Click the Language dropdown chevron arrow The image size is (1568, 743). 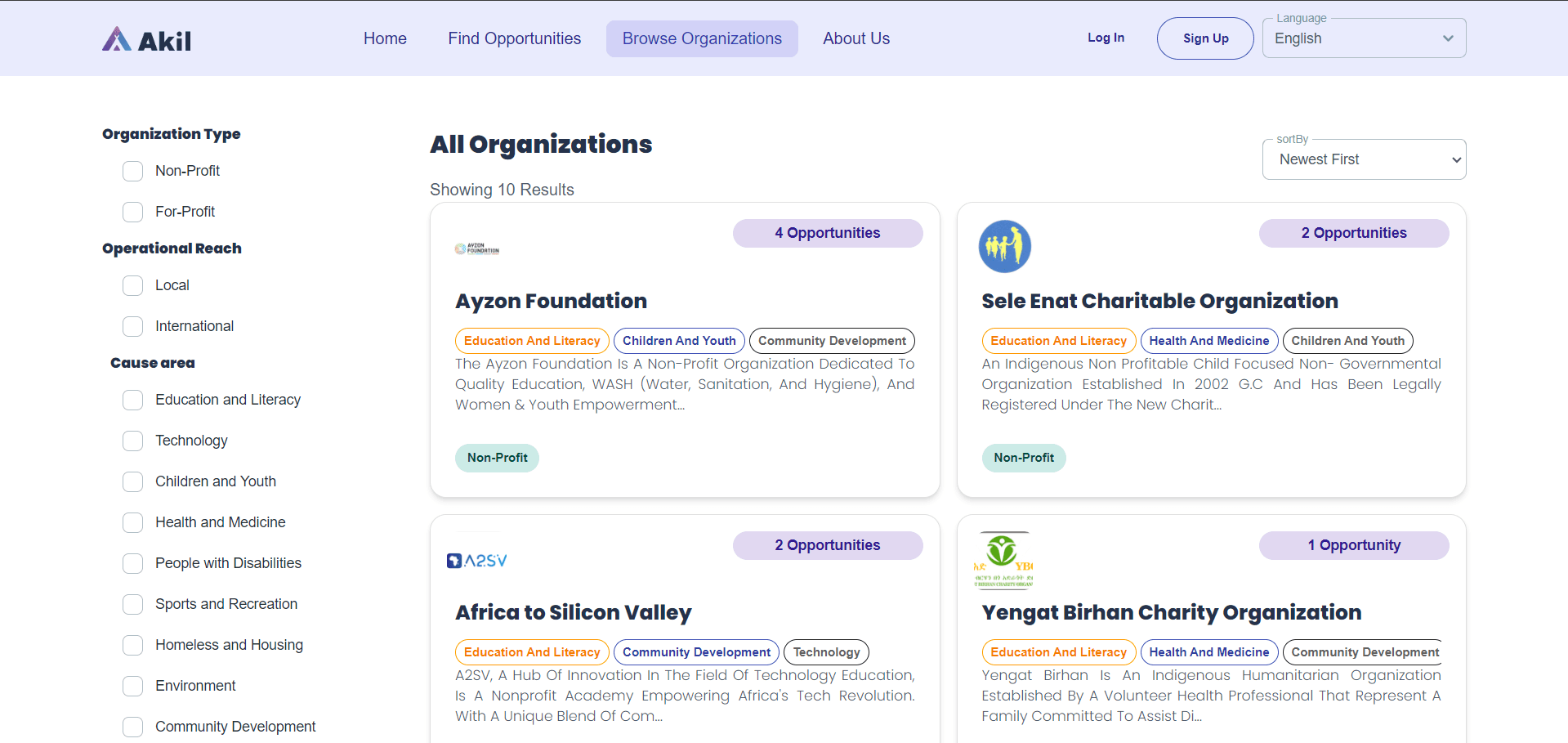coord(1448,38)
